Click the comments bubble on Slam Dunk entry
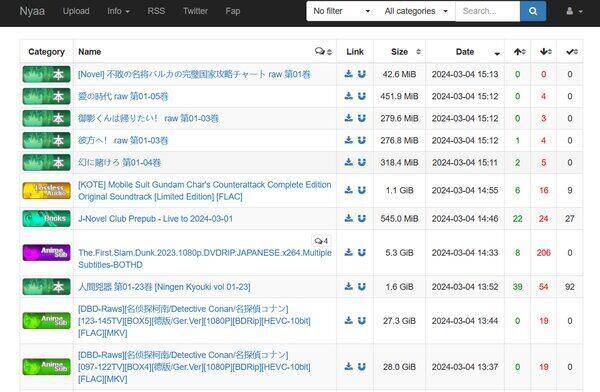This screenshot has height=392, width=600. tap(321, 241)
